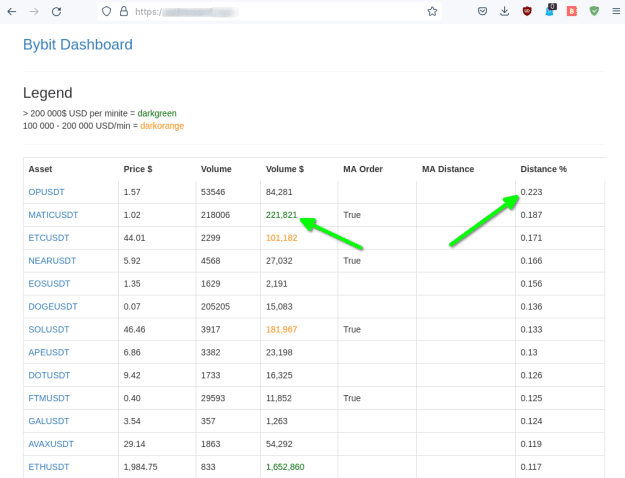Viewport: 625px width, 478px height.
Task: Select the green 221,821 volume value
Action: click(x=281, y=215)
